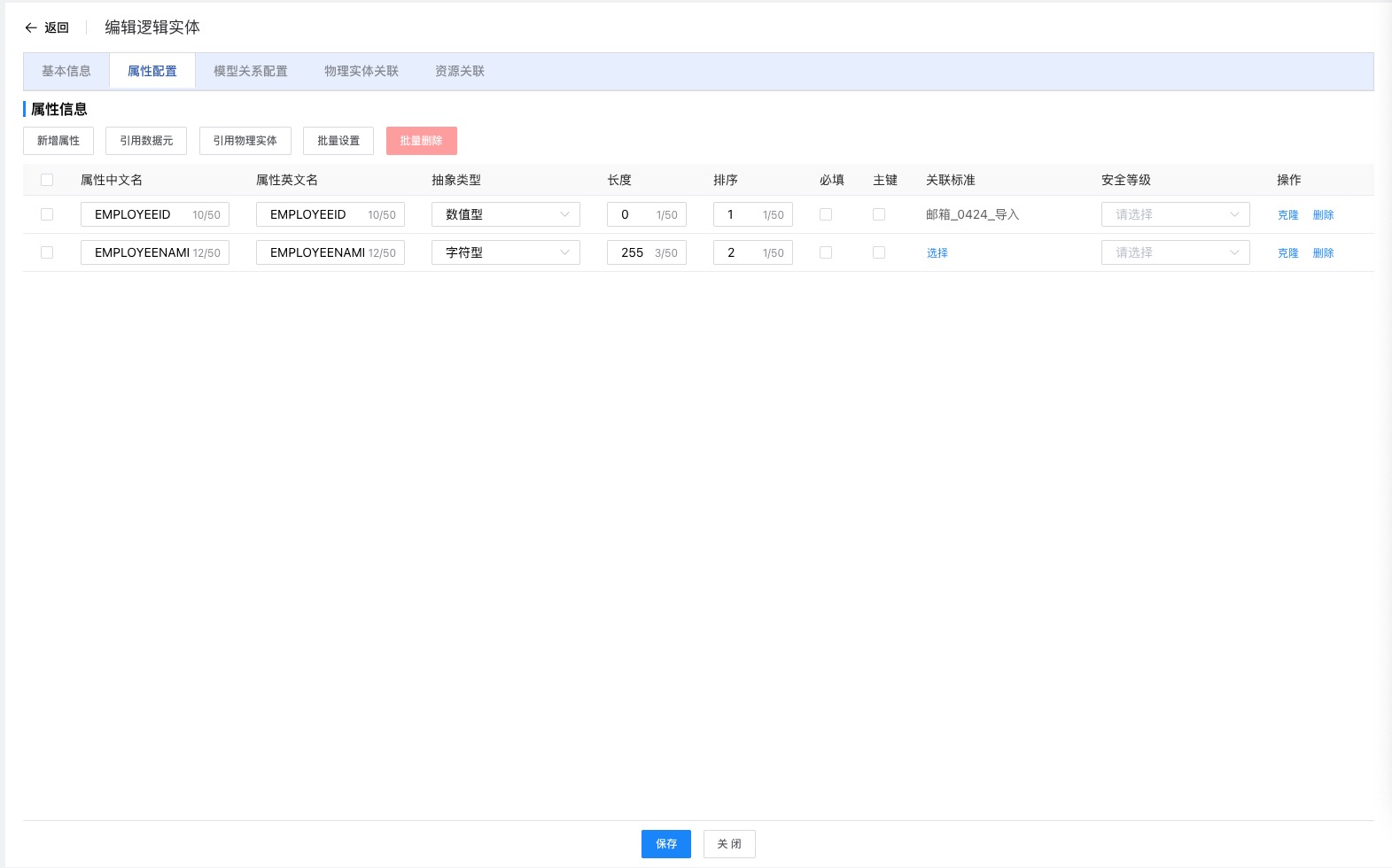Clone the EMPLOYEEID row with 克隆
Screen dimensions: 1392x868
(x=1288, y=214)
